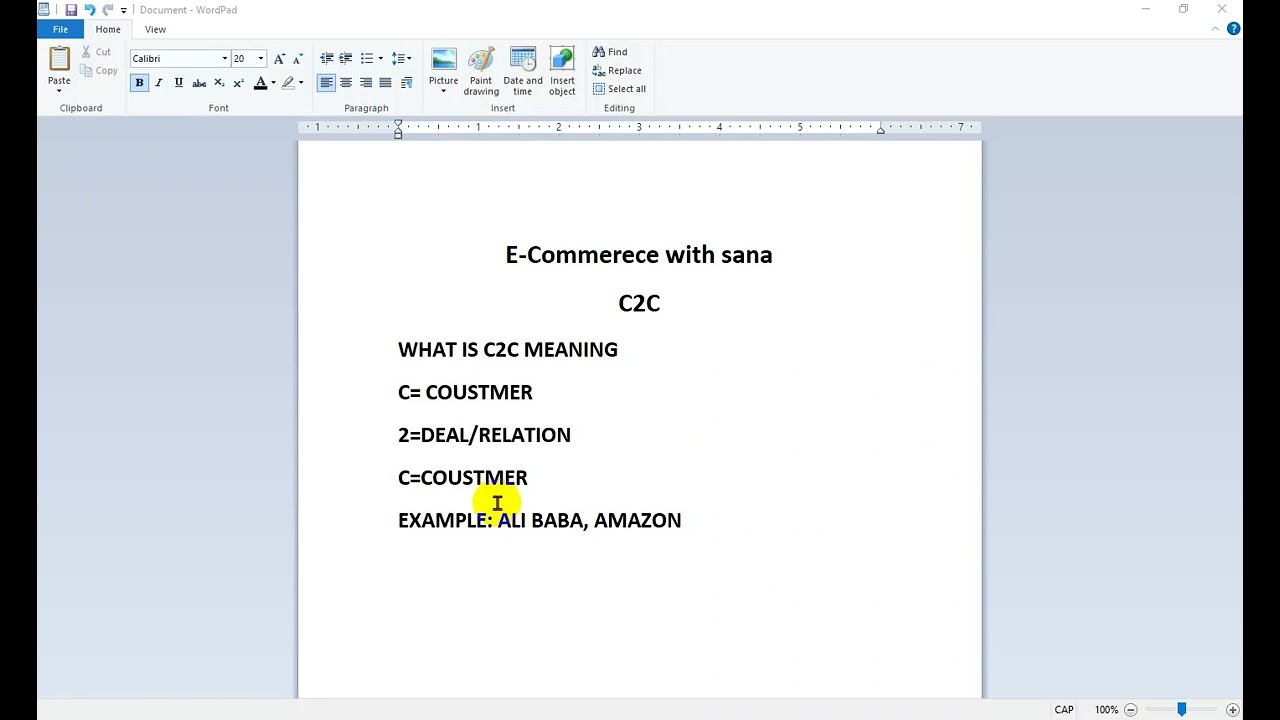Open the text color dropdown arrow
The height and width of the screenshot is (720, 1280).
273,83
